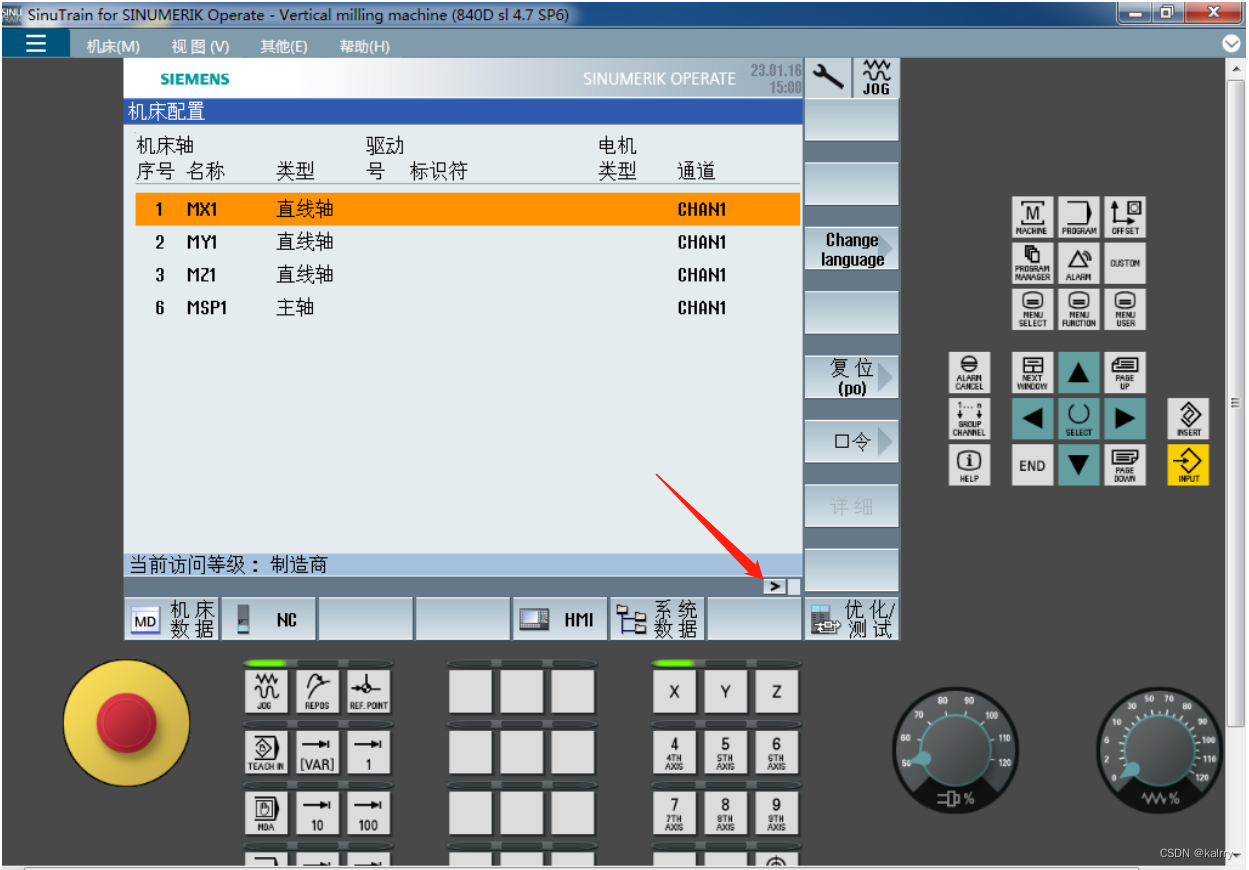Select the MSP1 主轴 row
This screenshot has width=1249, height=870.
[x=468, y=308]
